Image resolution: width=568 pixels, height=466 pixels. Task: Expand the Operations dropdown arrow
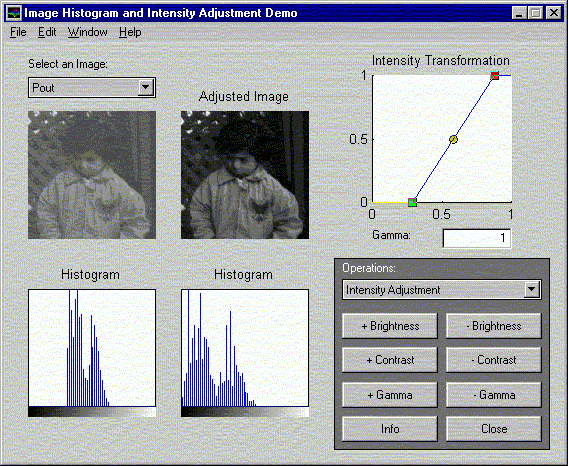531,290
